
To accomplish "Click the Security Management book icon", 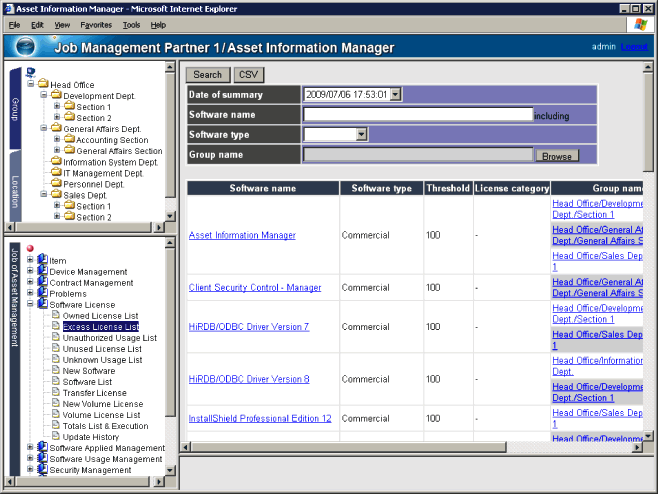I will [x=43, y=470].
